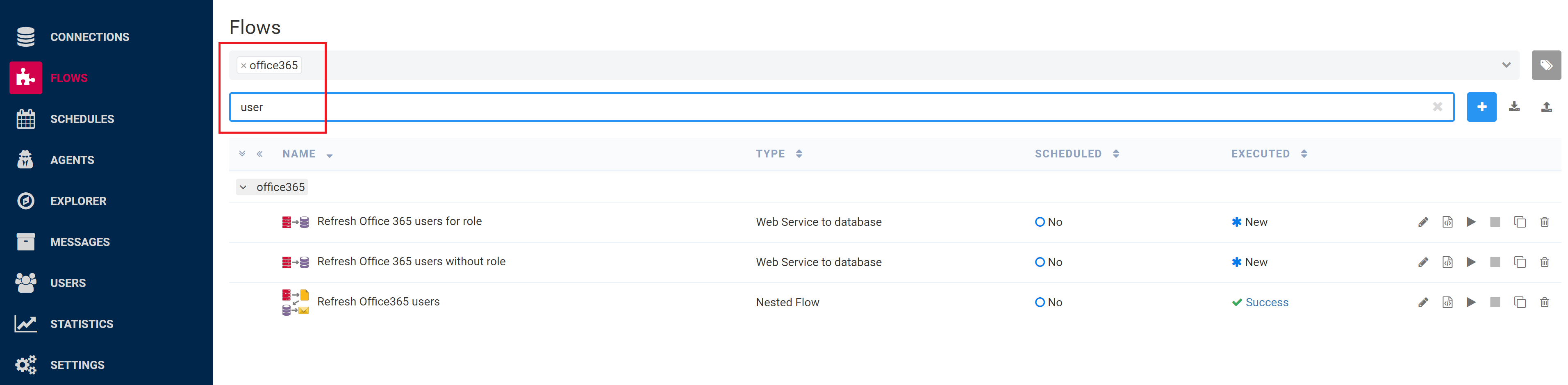Open Refresh Office 365 users without role flow
This screenshot has height=385, width=1568.
(412, 262)
